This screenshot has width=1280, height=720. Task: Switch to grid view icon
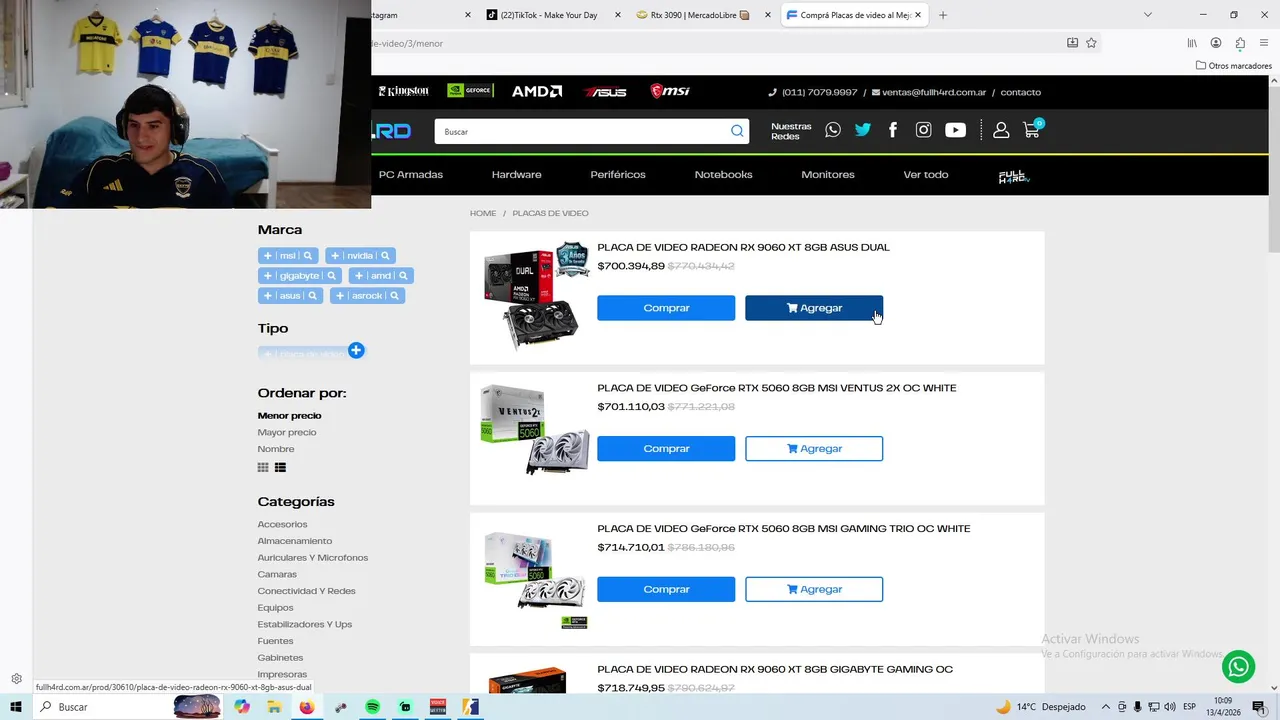coord(263,467)
